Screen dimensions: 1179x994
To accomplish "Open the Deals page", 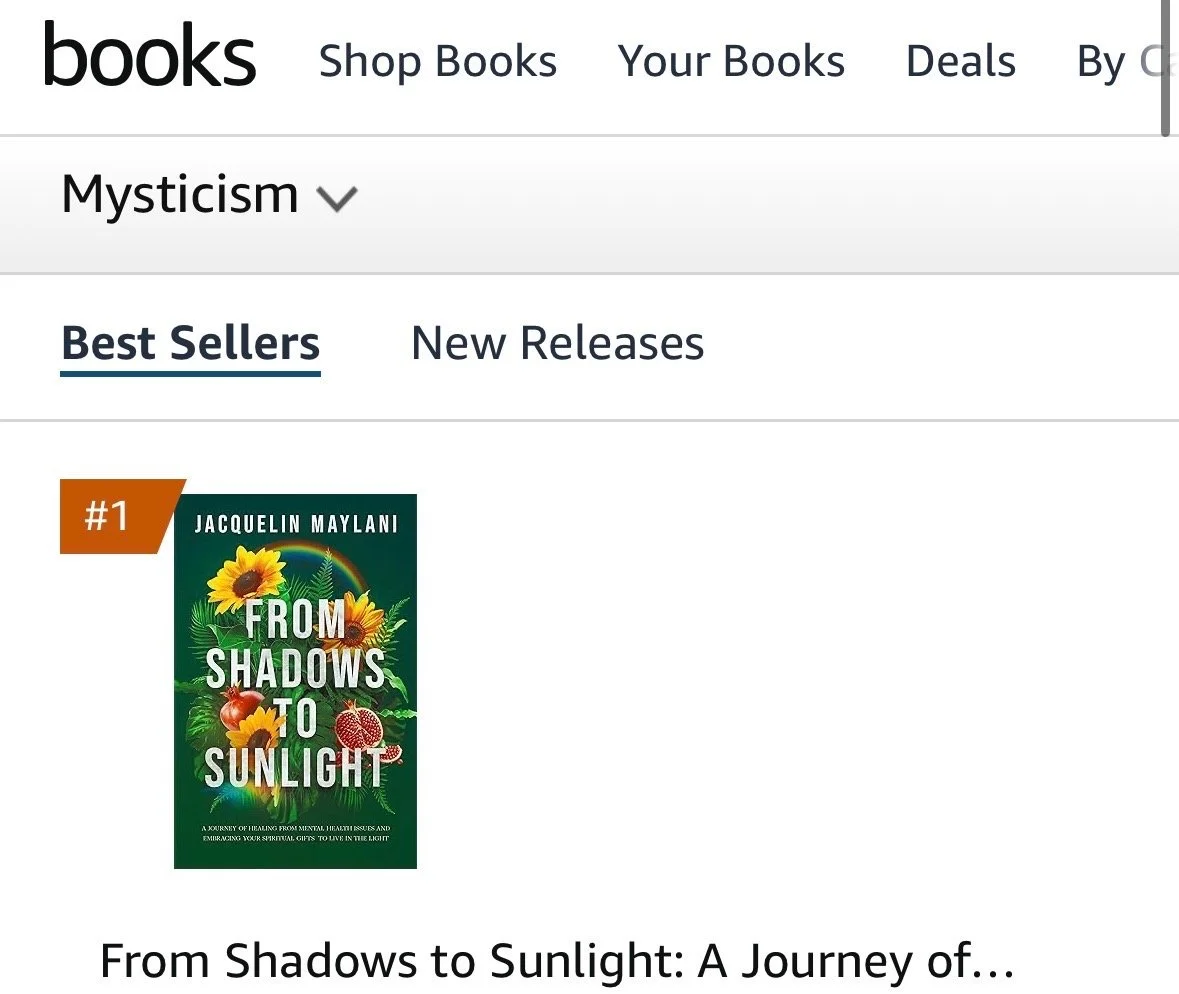I will click(961, 62).
